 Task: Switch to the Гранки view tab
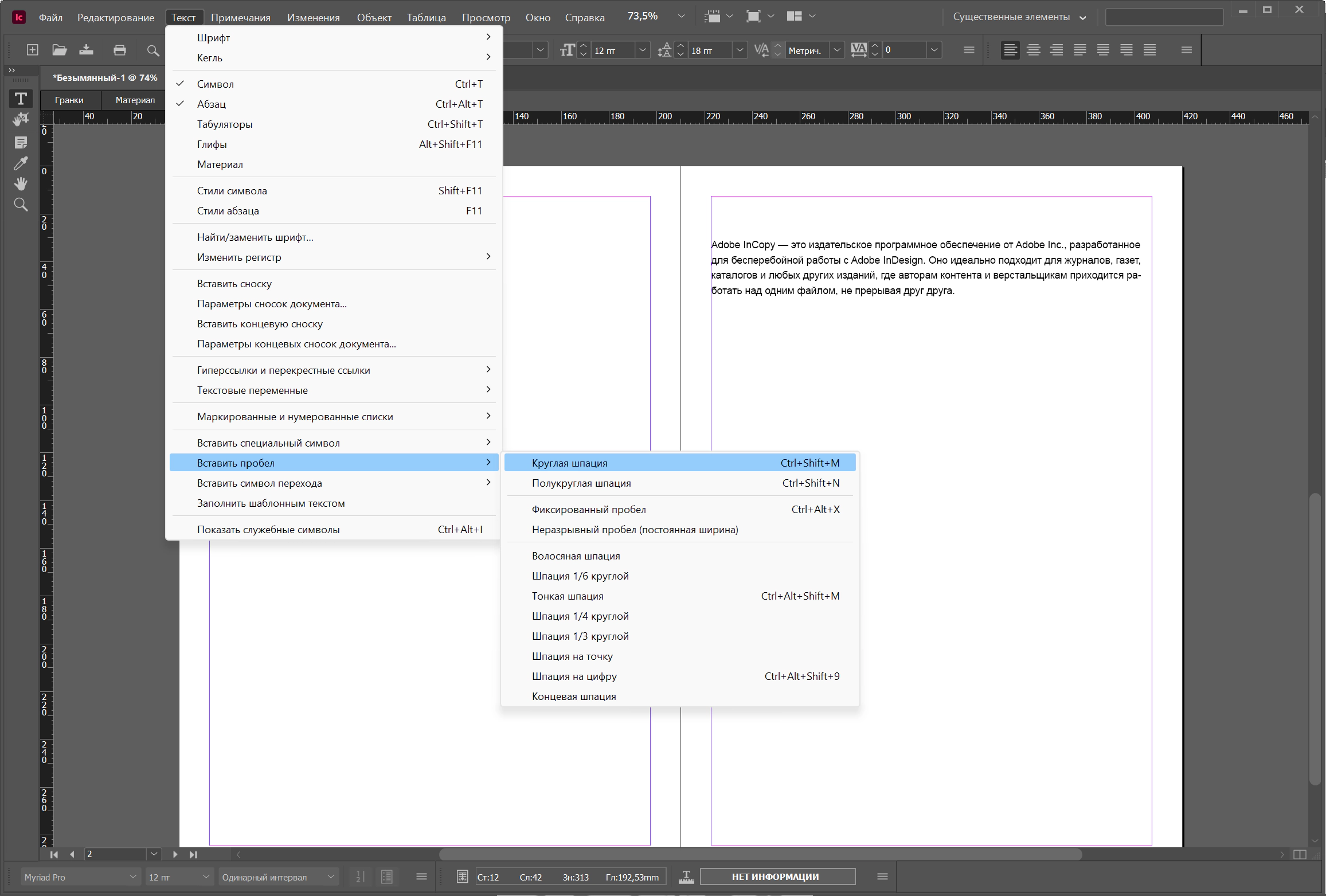pyautogui.click(x=69, y=100)
